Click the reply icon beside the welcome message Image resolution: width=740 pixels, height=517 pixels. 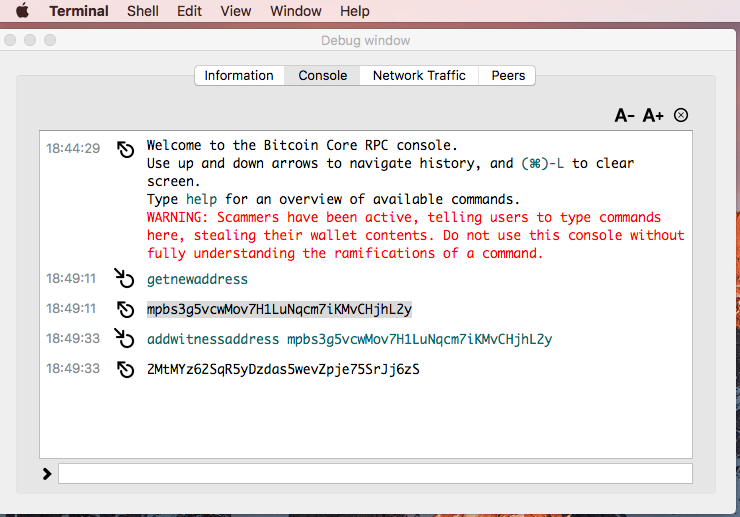[x=126, y=150]
